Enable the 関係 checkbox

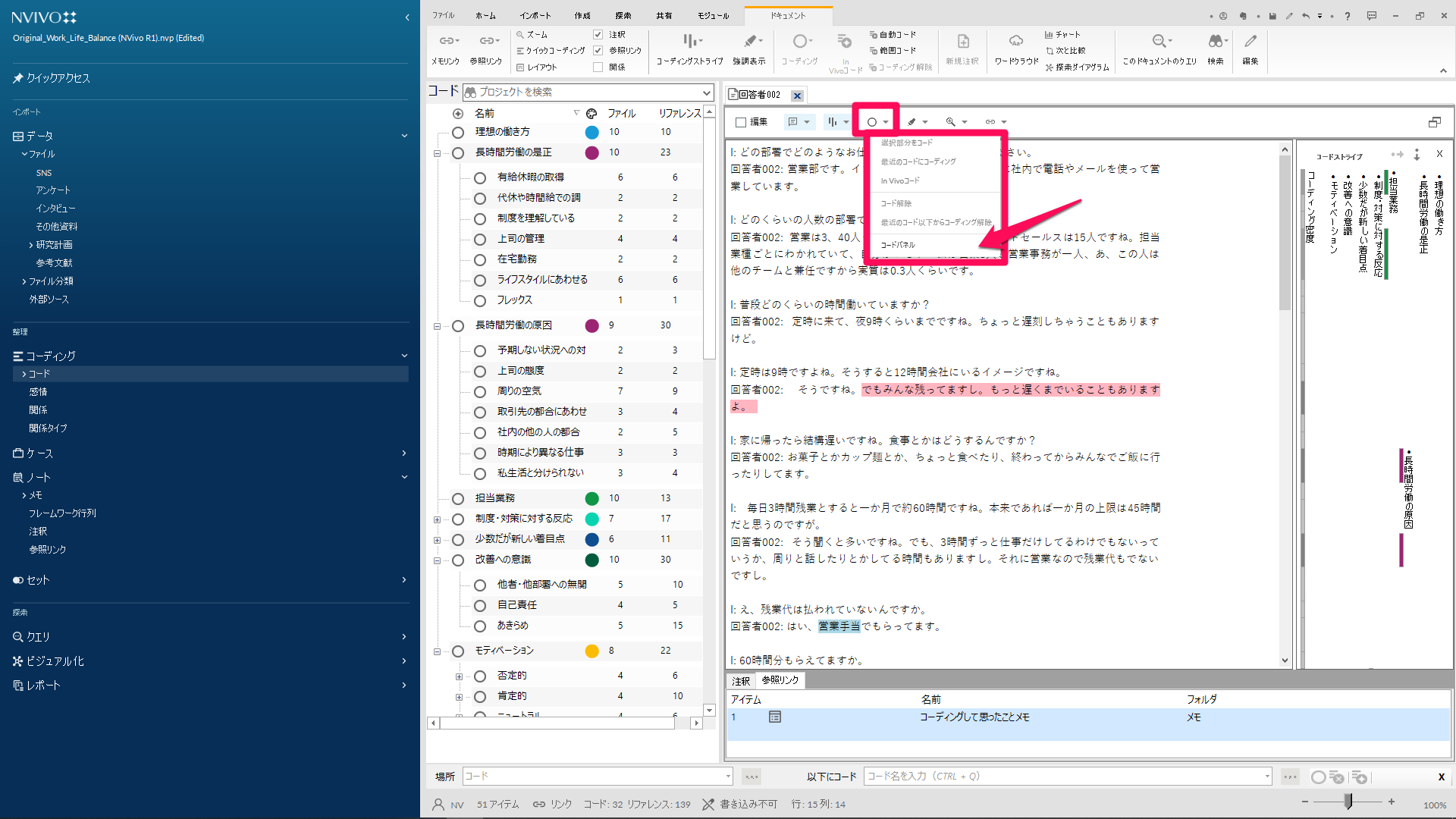click(598, 67)
